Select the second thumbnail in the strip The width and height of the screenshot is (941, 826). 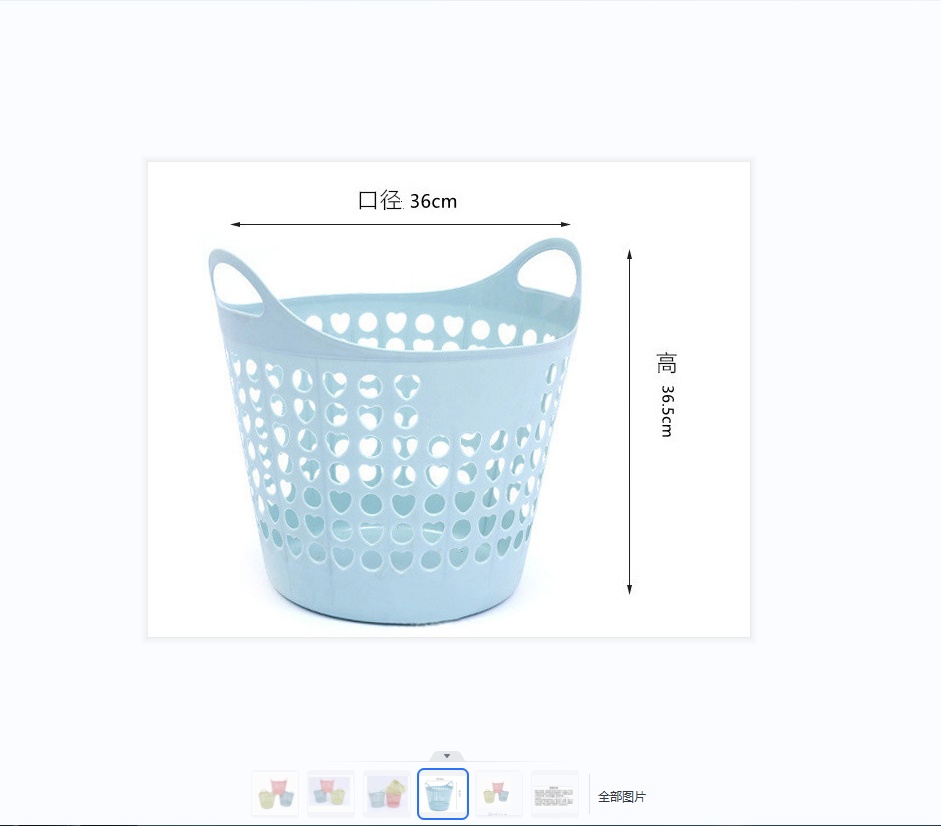(x=331, y=794)
